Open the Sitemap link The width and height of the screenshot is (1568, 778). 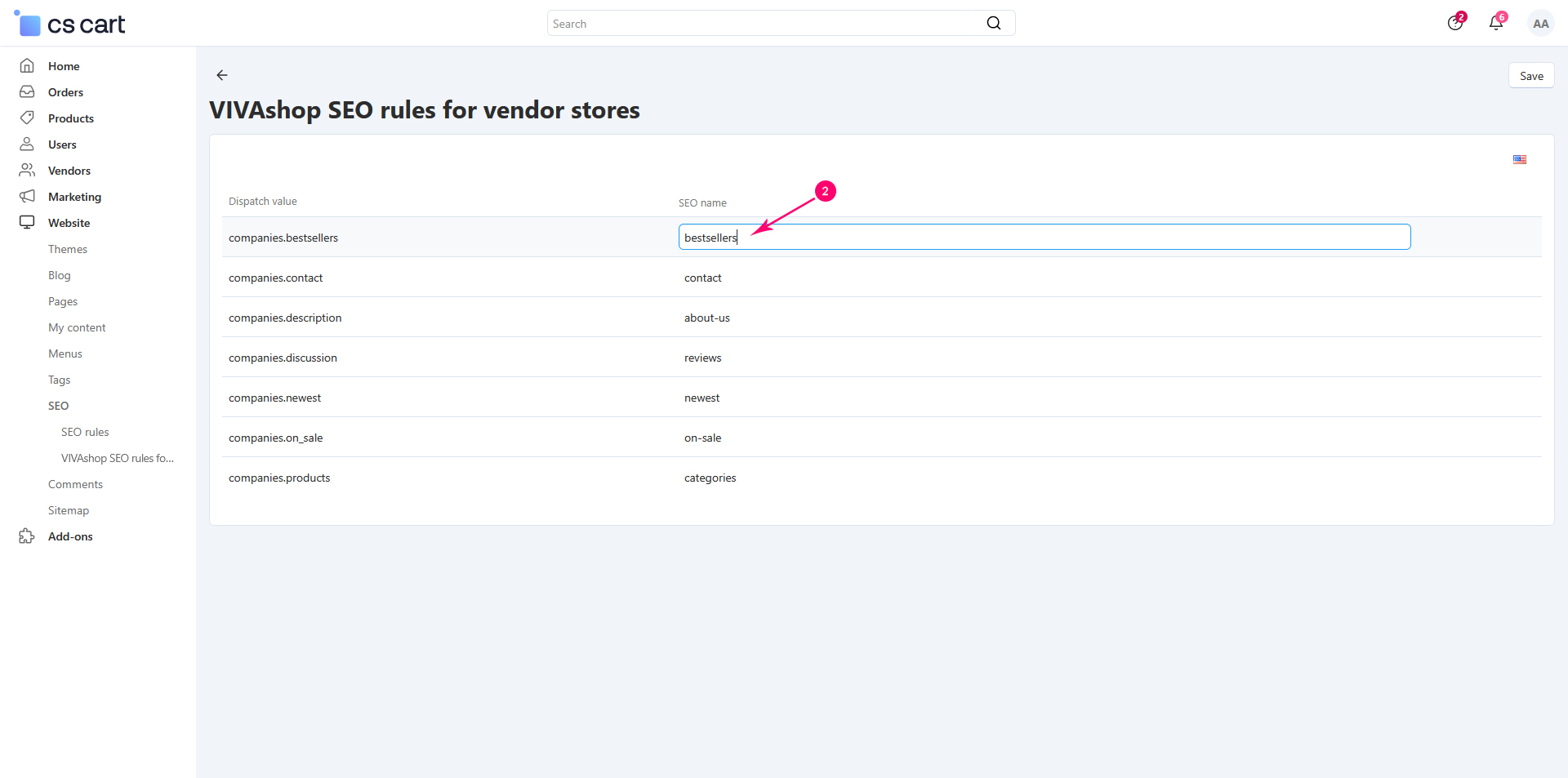[x=69, y=510]
